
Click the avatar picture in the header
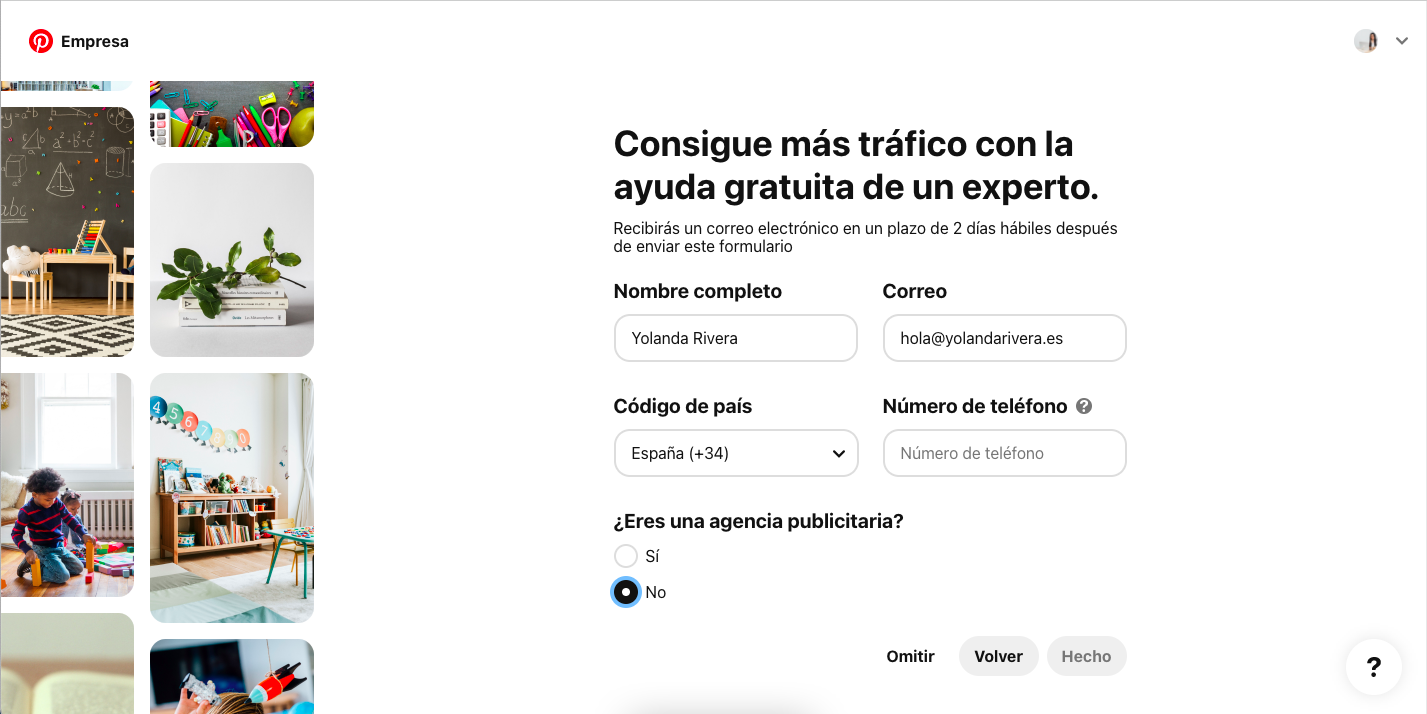tap(1365, 41)
